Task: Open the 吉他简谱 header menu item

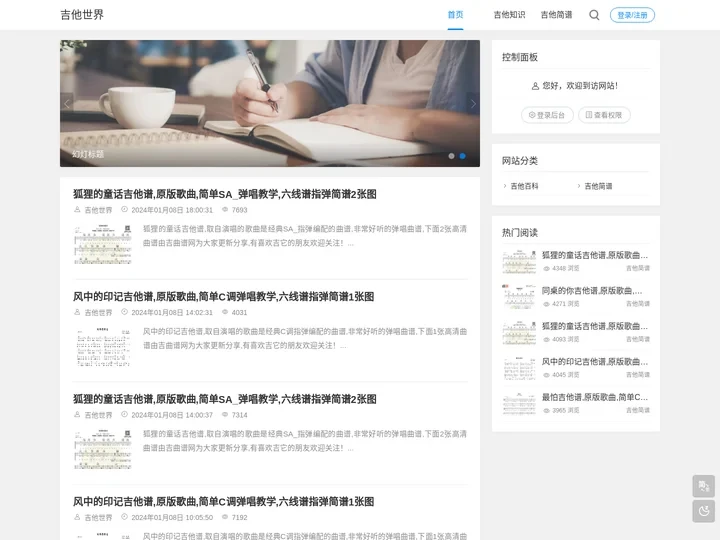Action: (x=556, y=15)
